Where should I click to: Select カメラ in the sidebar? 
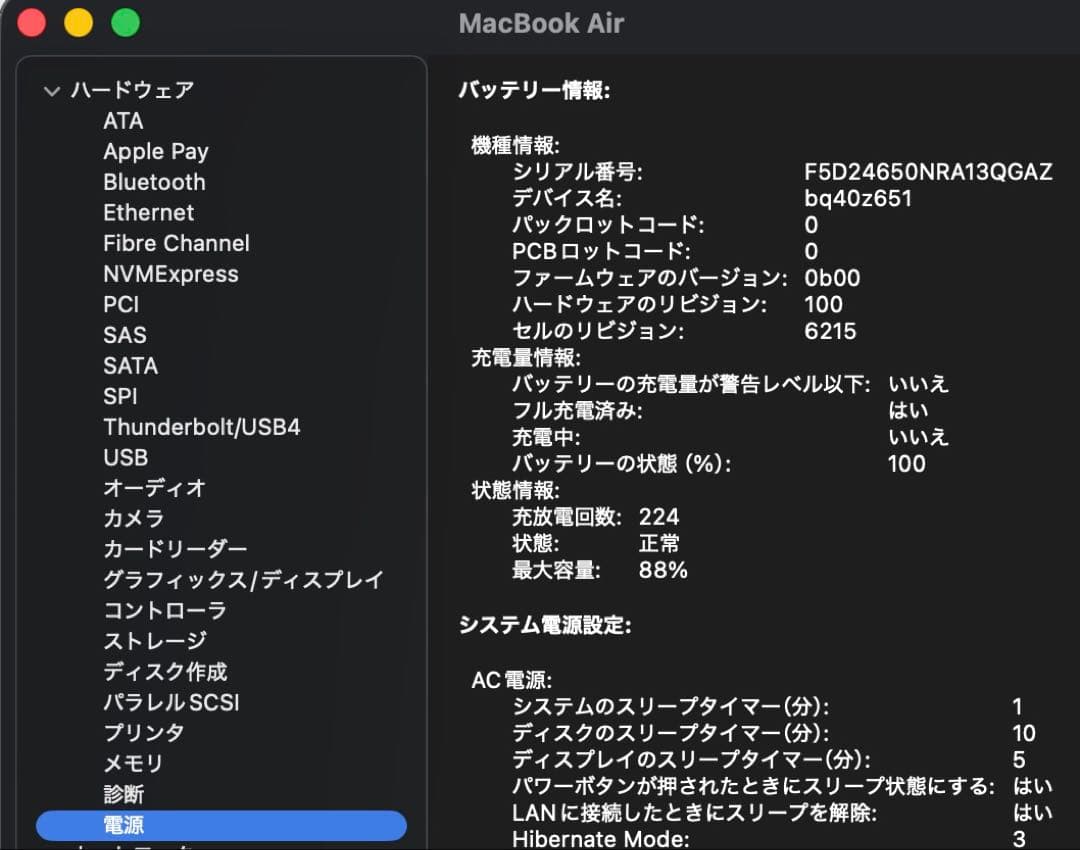point(133,518)
